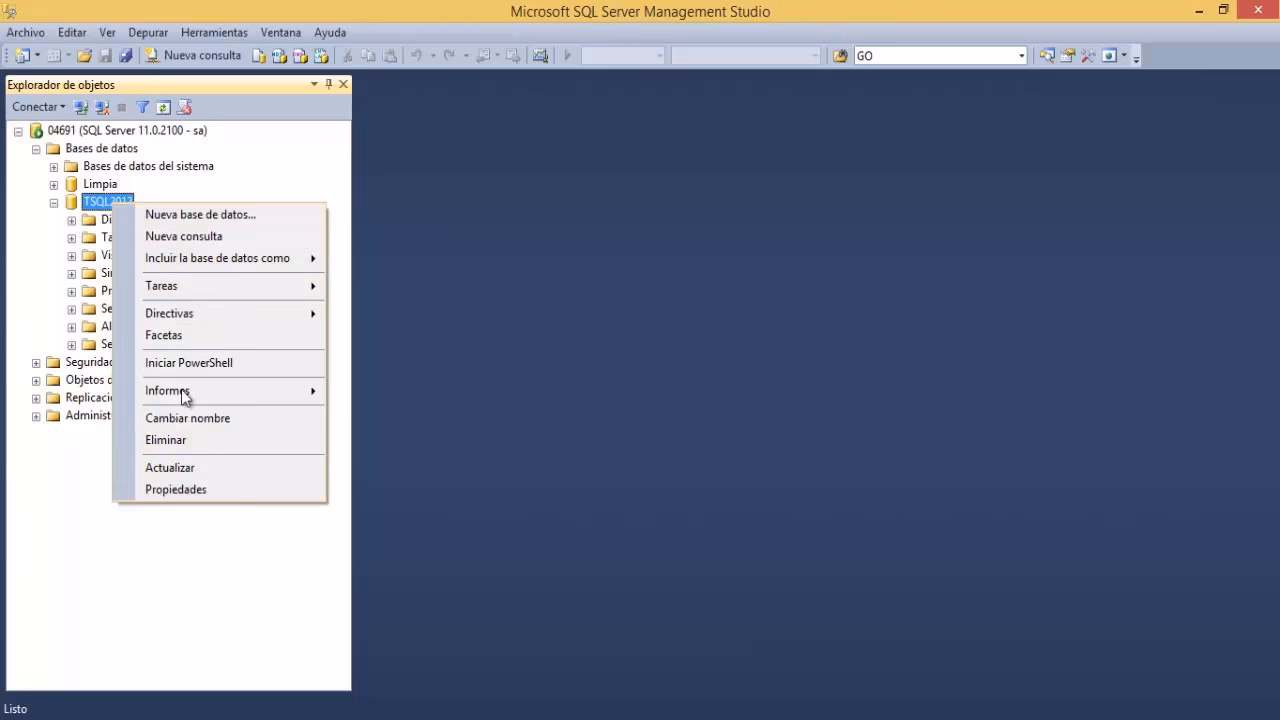
Task: Expand the Limpia database node
Action: tap(54, 184)
